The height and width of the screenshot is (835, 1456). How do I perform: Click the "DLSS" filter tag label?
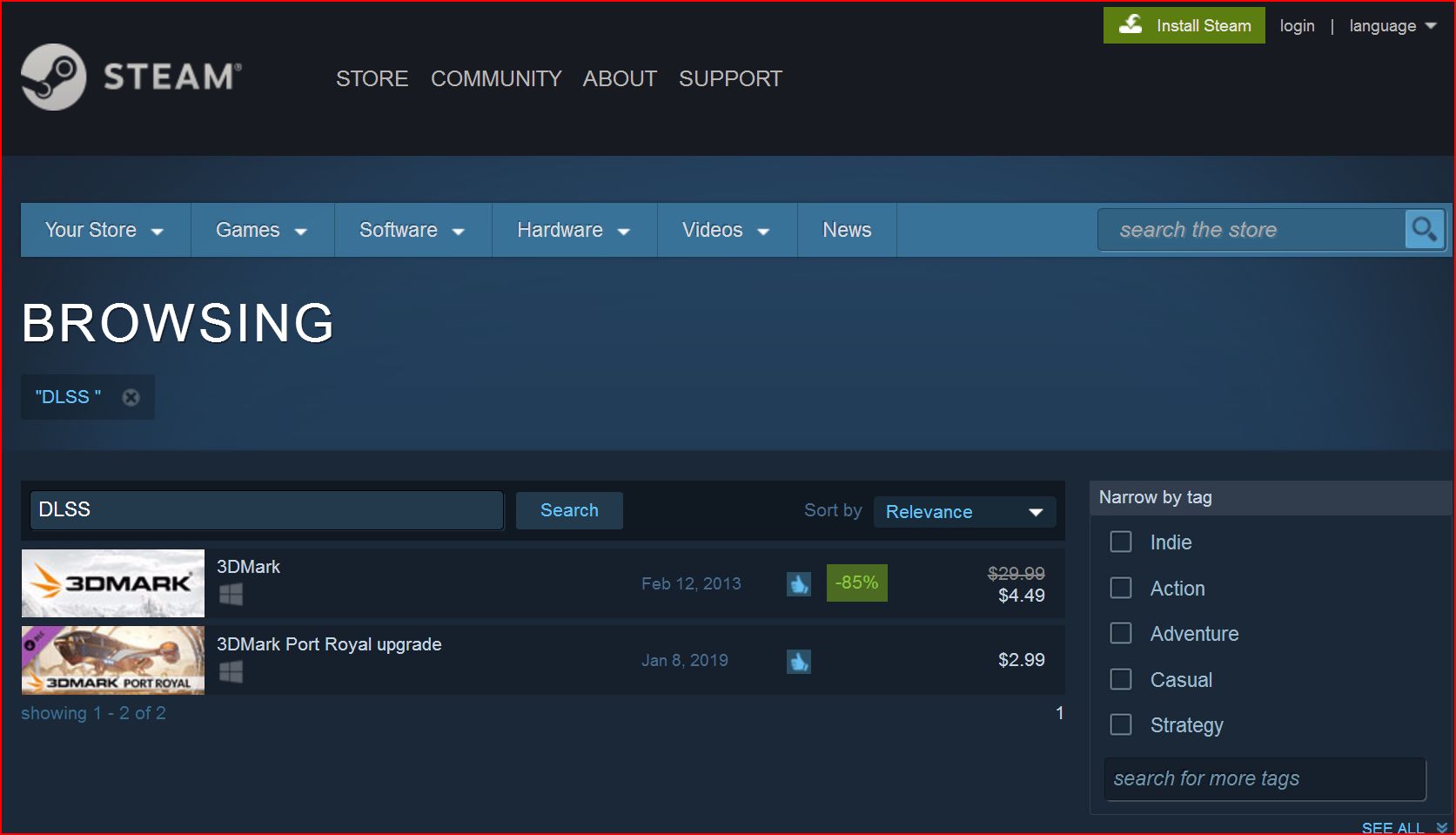click(68, 397)
